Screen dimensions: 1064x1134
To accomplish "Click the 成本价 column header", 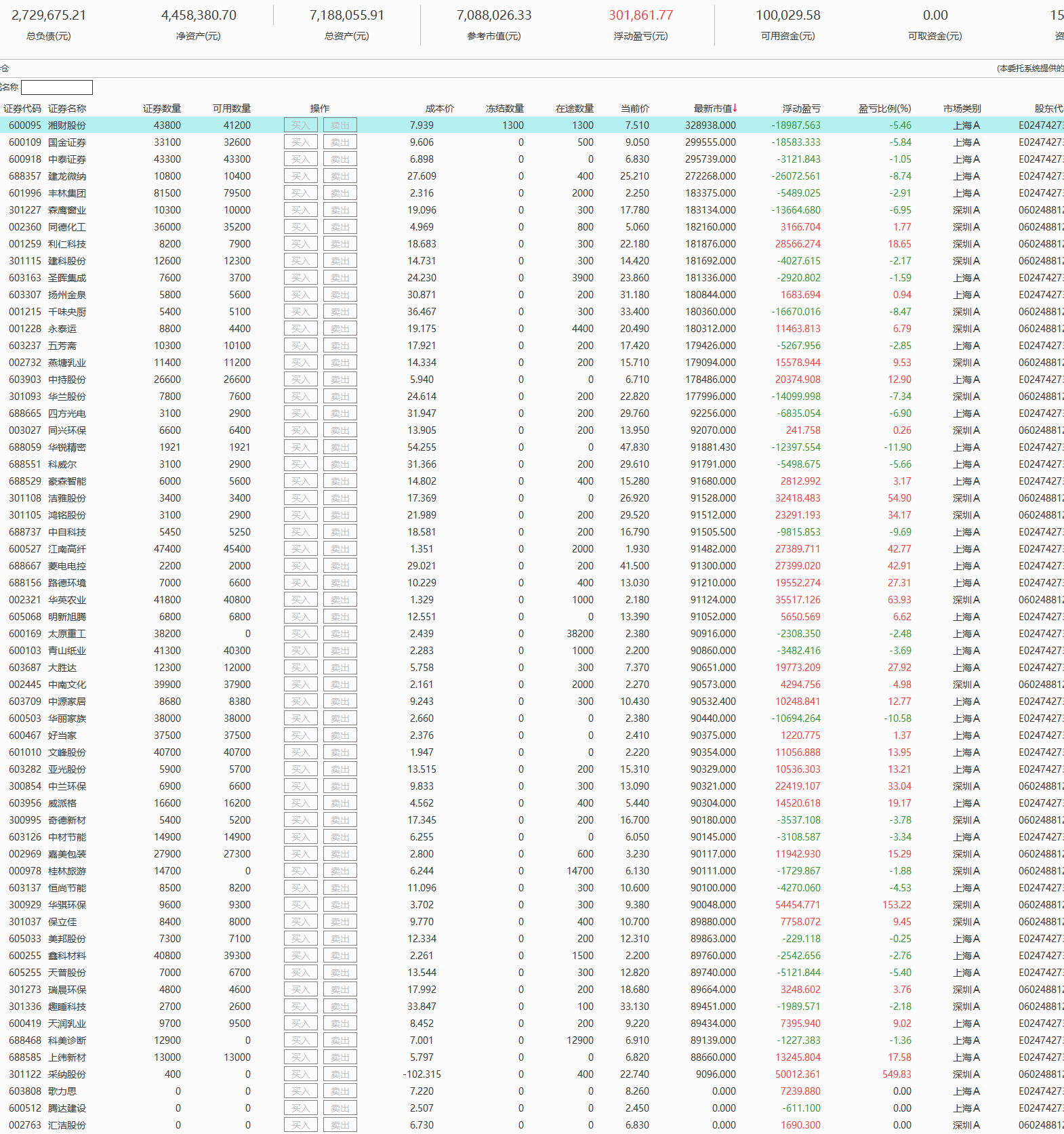I will [x=440, y=108].
